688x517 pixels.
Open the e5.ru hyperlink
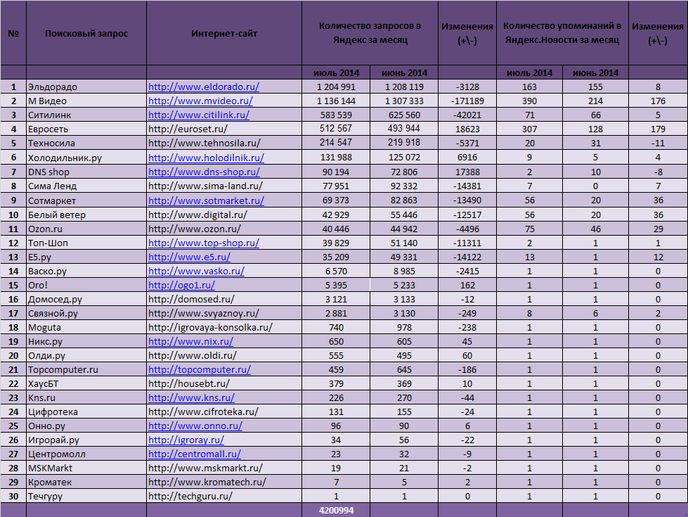[189, 257]
